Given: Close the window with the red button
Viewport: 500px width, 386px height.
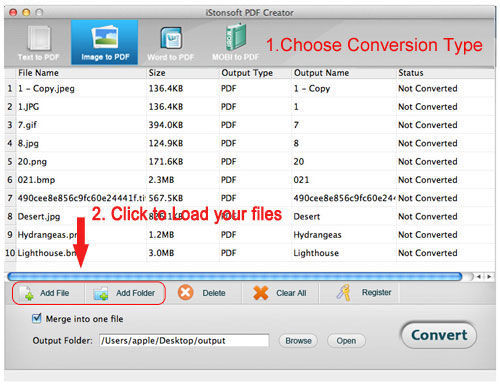Looking at the screenshot, I should 14,13.
